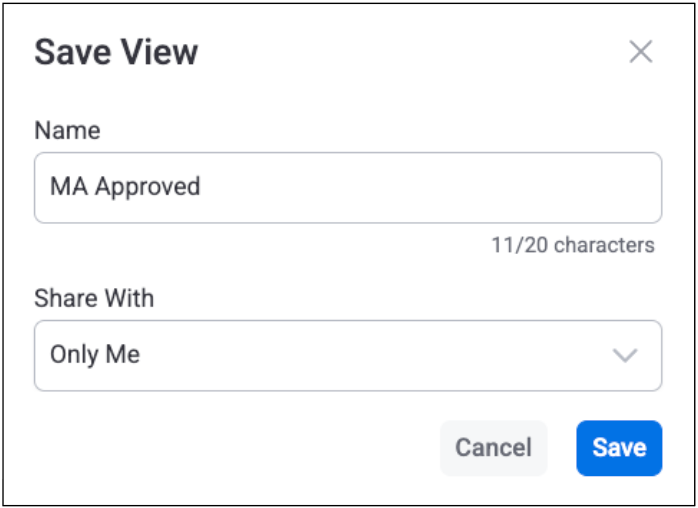This screenshot has width=698, height=508.
Task: Click the X icon beside Save View
Action: coord(640,52)
